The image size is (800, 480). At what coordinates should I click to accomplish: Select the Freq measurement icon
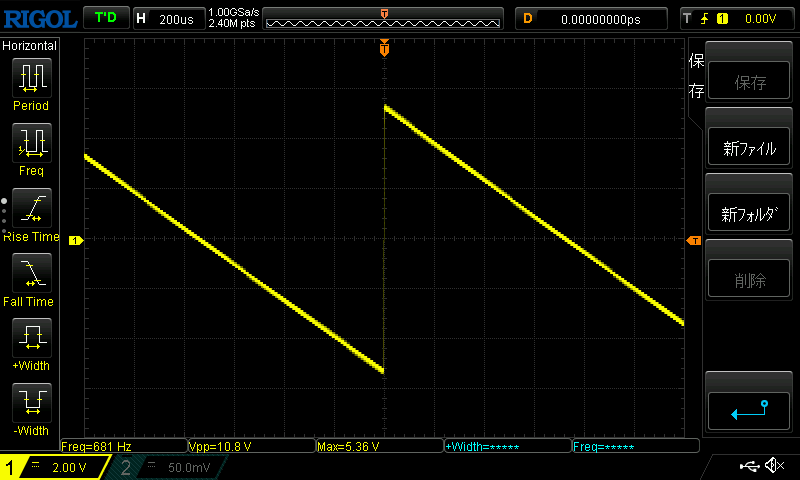point(32,143)
